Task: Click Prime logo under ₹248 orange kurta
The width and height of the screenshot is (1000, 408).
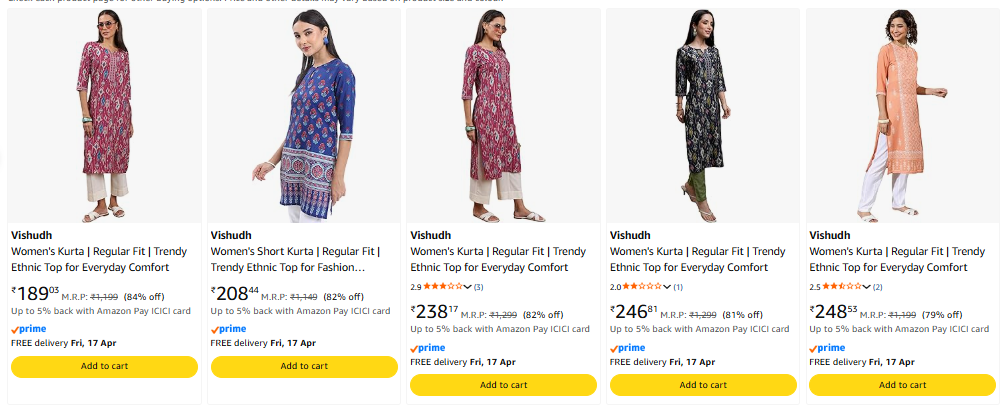Action: coord(827,348)
